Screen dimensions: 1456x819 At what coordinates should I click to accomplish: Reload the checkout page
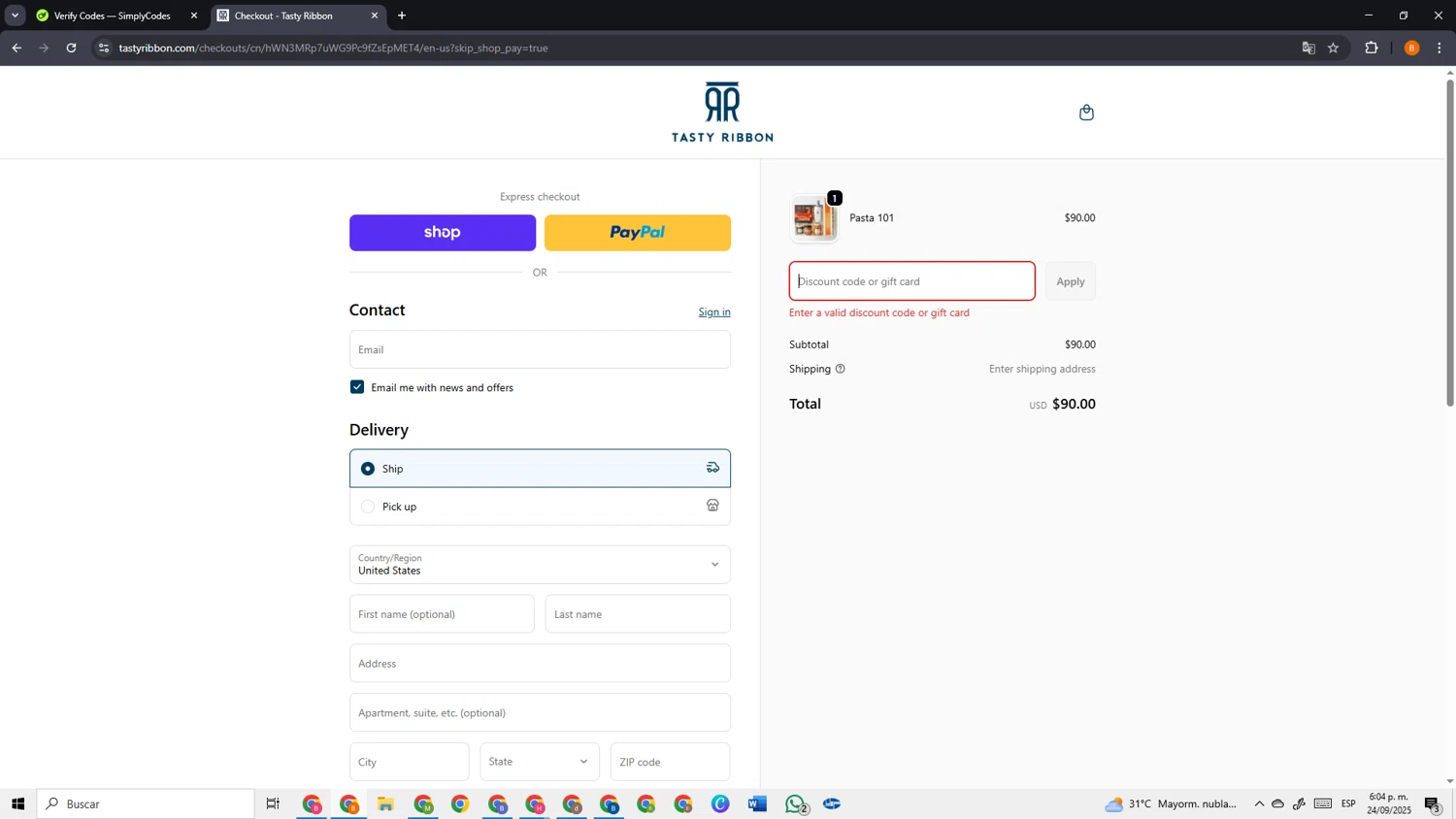71,48
